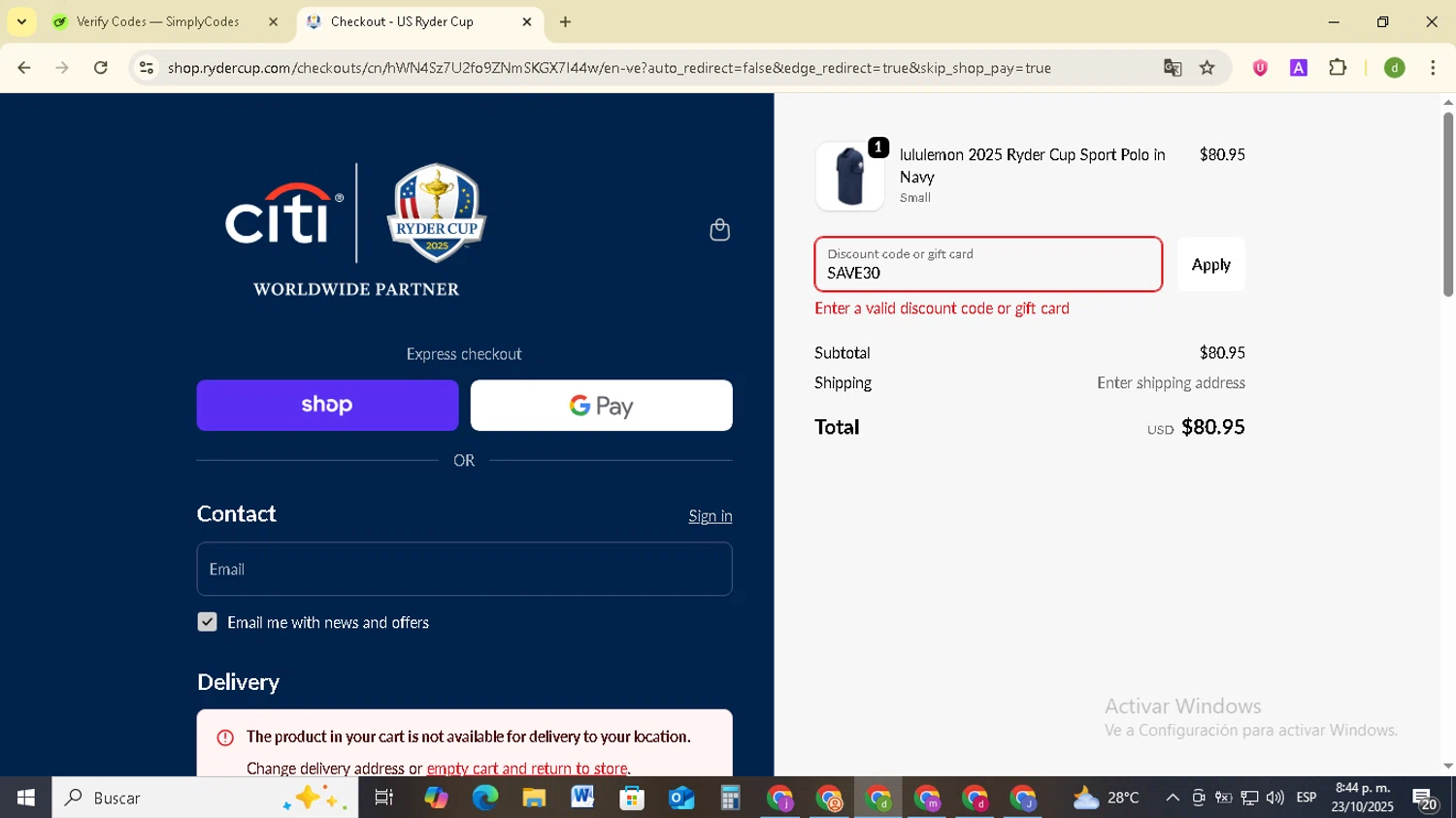Open File Explorer from the taskbar
1456x818 pixels.
[x=534, y=798]
